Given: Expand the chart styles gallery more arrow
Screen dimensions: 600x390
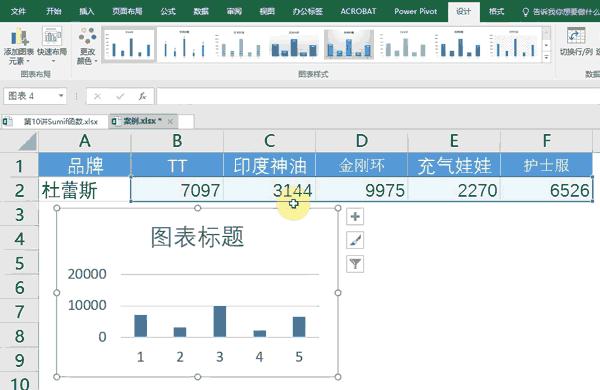Looking at the screenshot, I should [547, 57].
